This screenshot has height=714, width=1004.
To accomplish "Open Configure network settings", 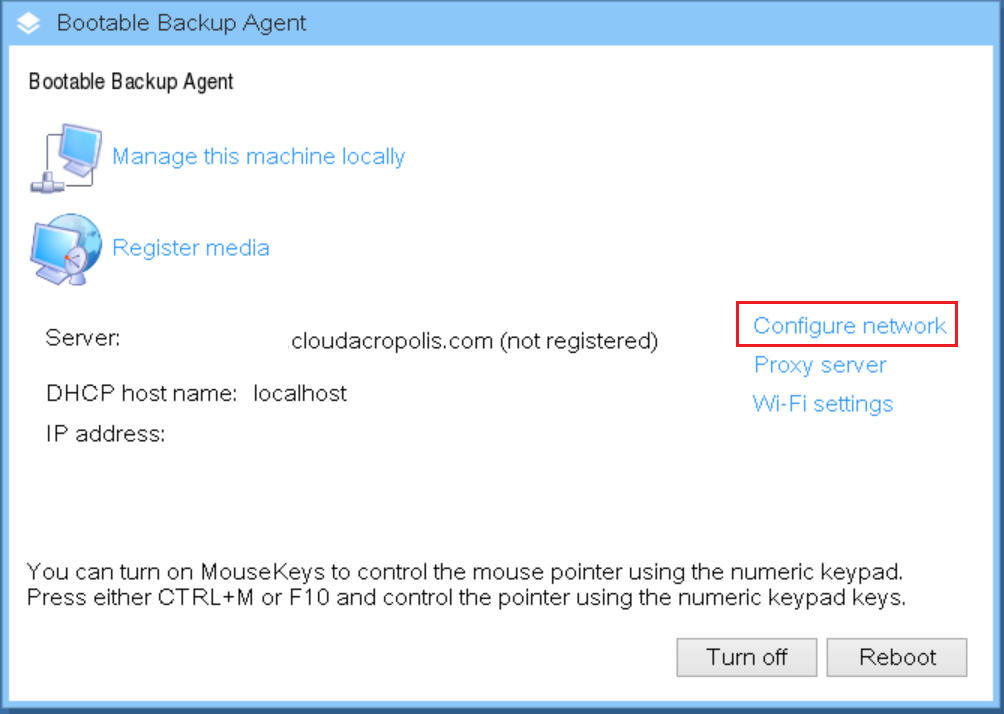I will 849,325.
